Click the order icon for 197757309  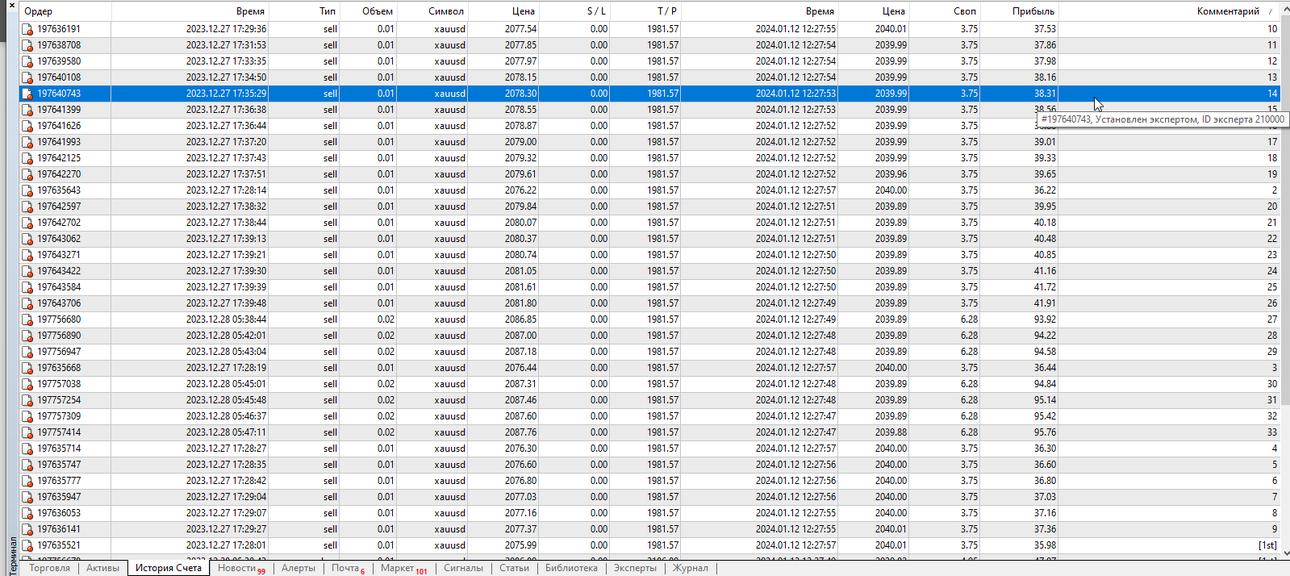[x=28, y=415]
